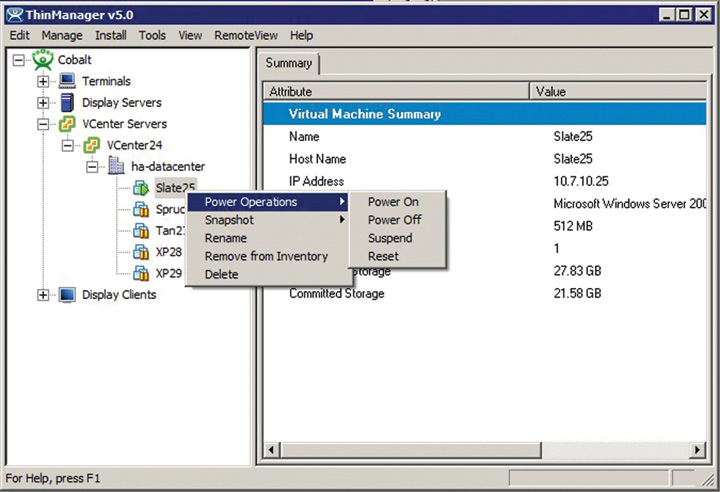Select Power Operations in context menu
Viewport: 720px width, 492px height.
click(267, 202)
